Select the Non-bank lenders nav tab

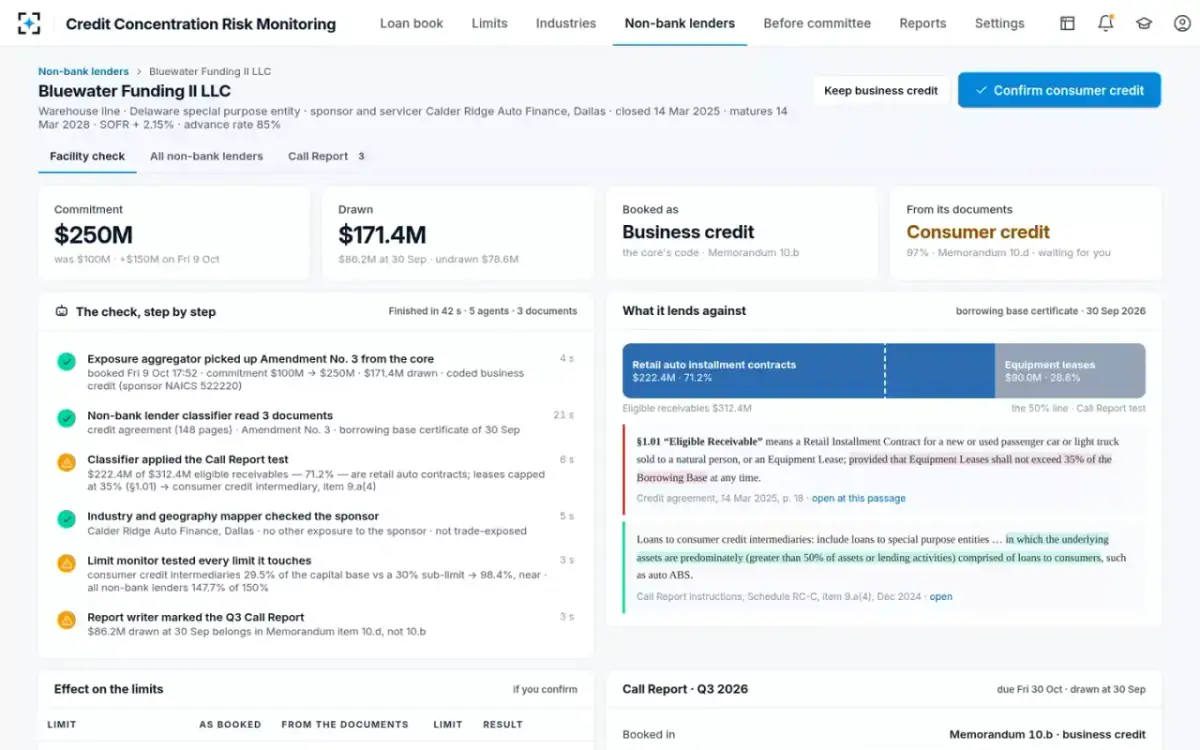tap(680, 23)
